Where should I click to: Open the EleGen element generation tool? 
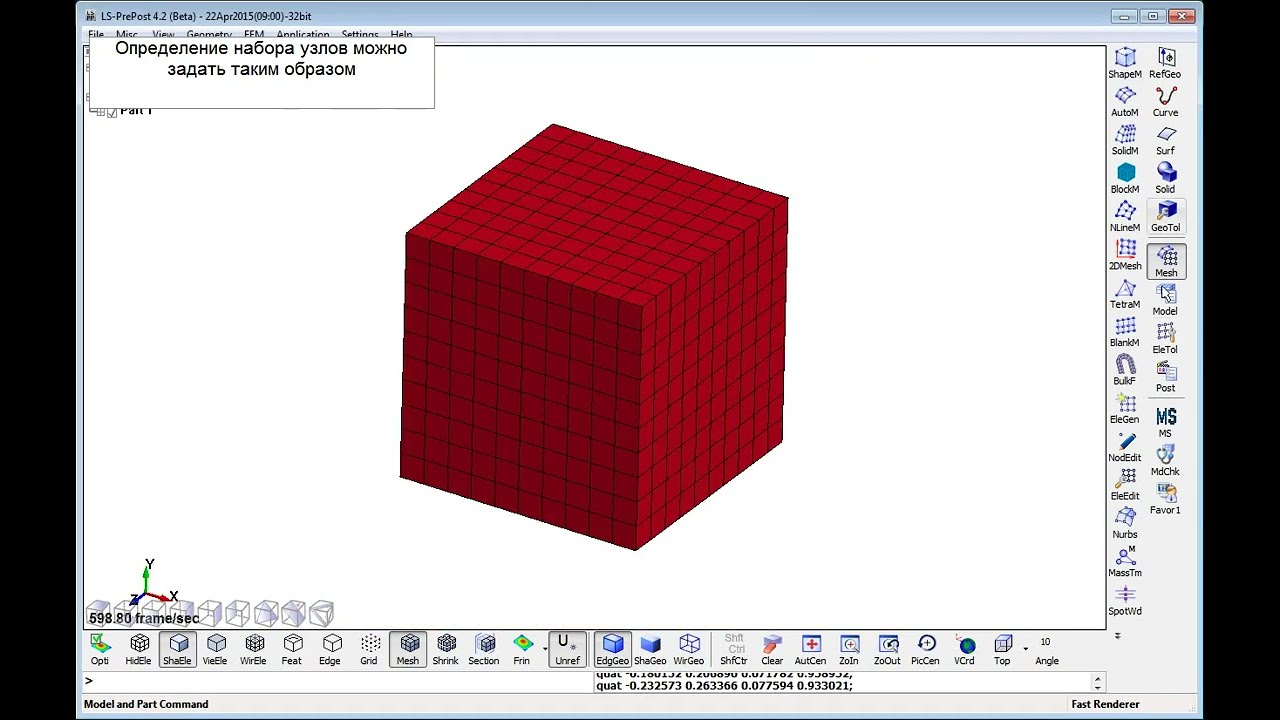point(1125,408)
